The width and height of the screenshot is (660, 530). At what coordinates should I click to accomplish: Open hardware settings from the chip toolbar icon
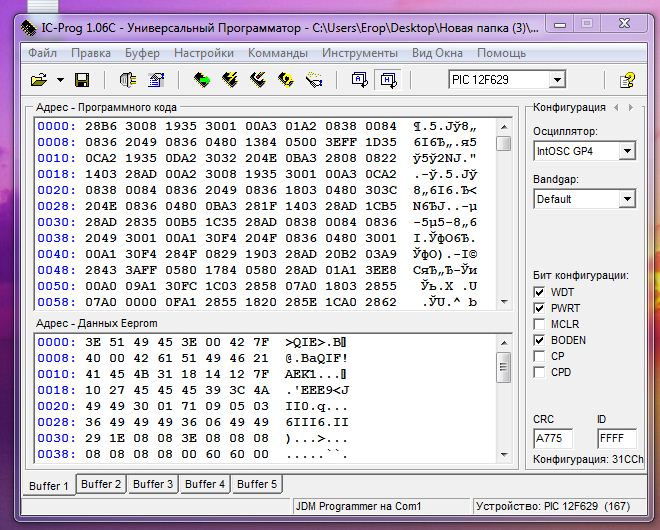pyautogui.click(x=128, y=79)
